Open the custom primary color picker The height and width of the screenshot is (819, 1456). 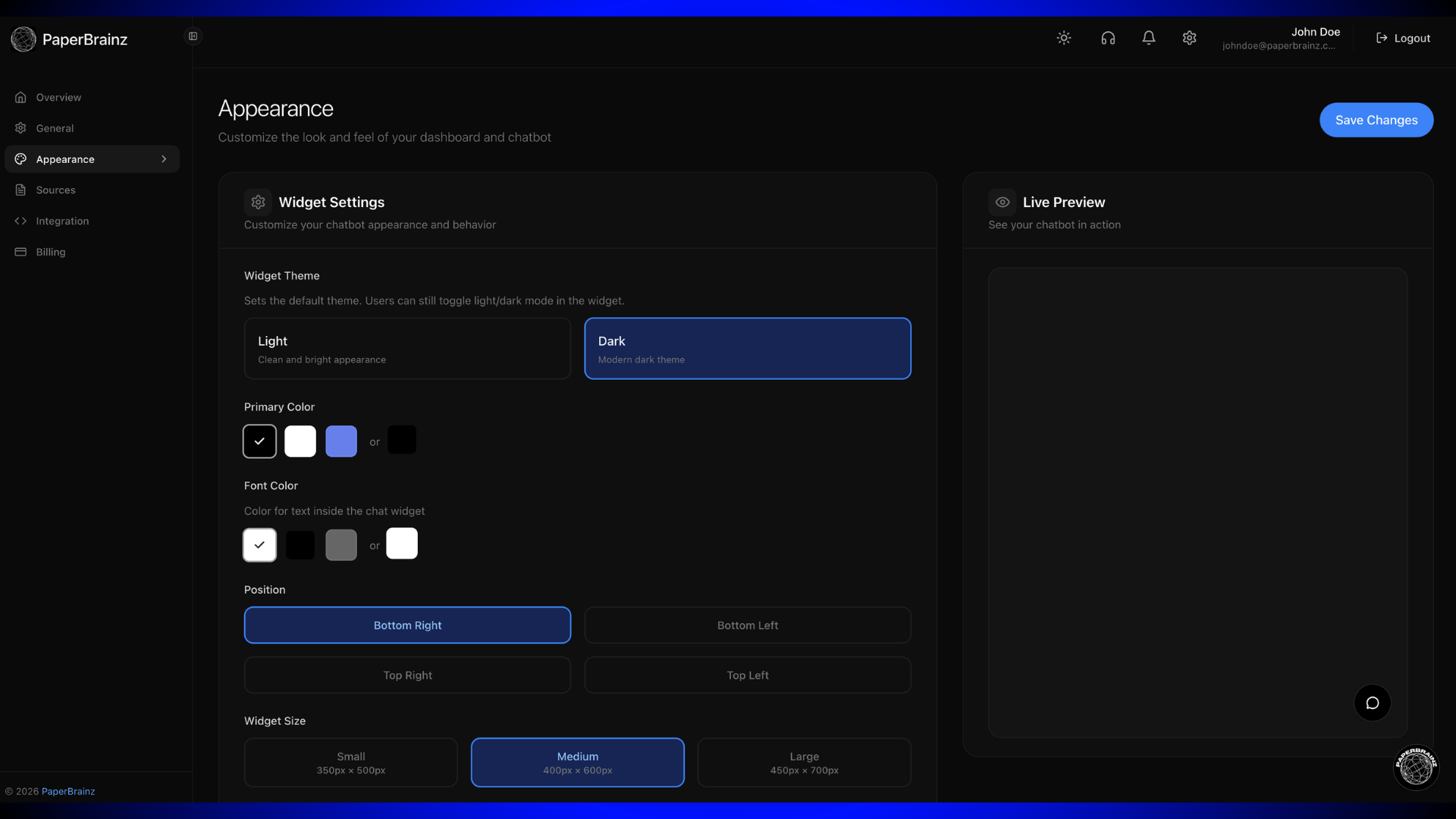(x=402, y=439)
